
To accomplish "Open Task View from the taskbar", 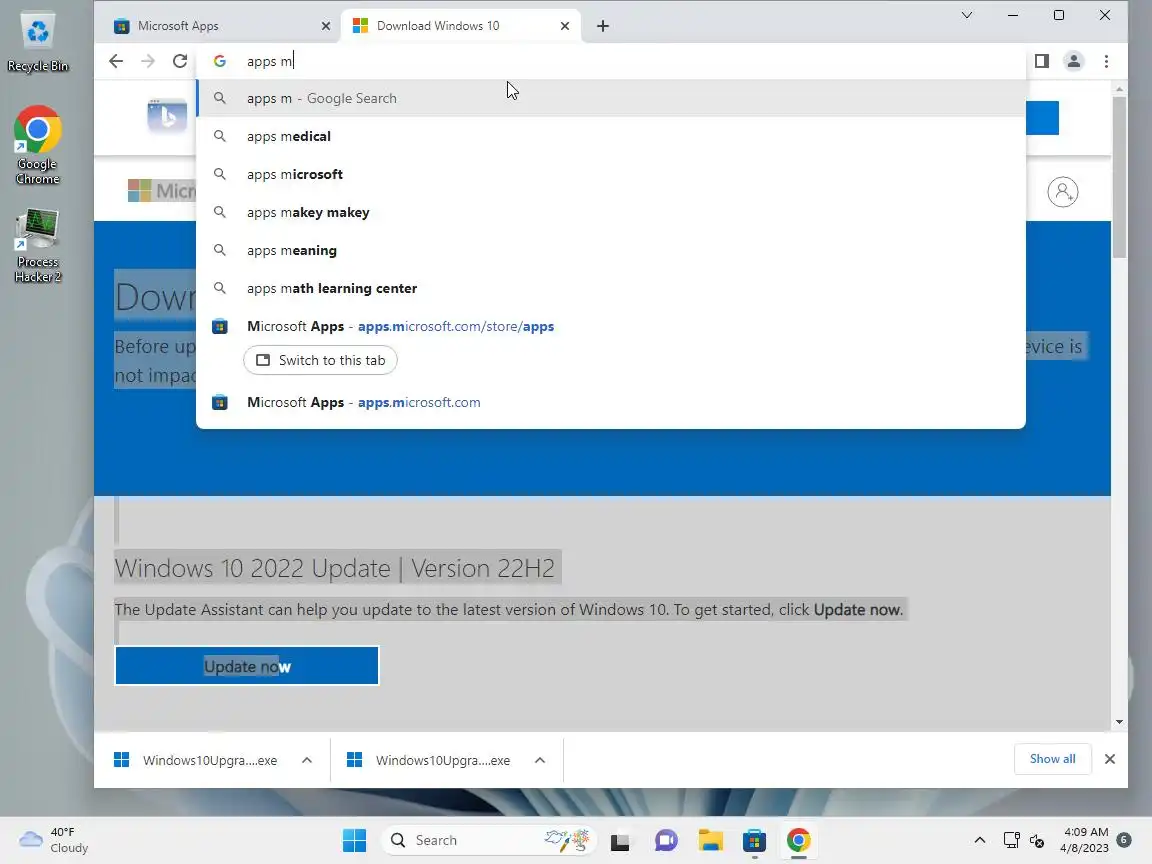I will click(620, 840).
